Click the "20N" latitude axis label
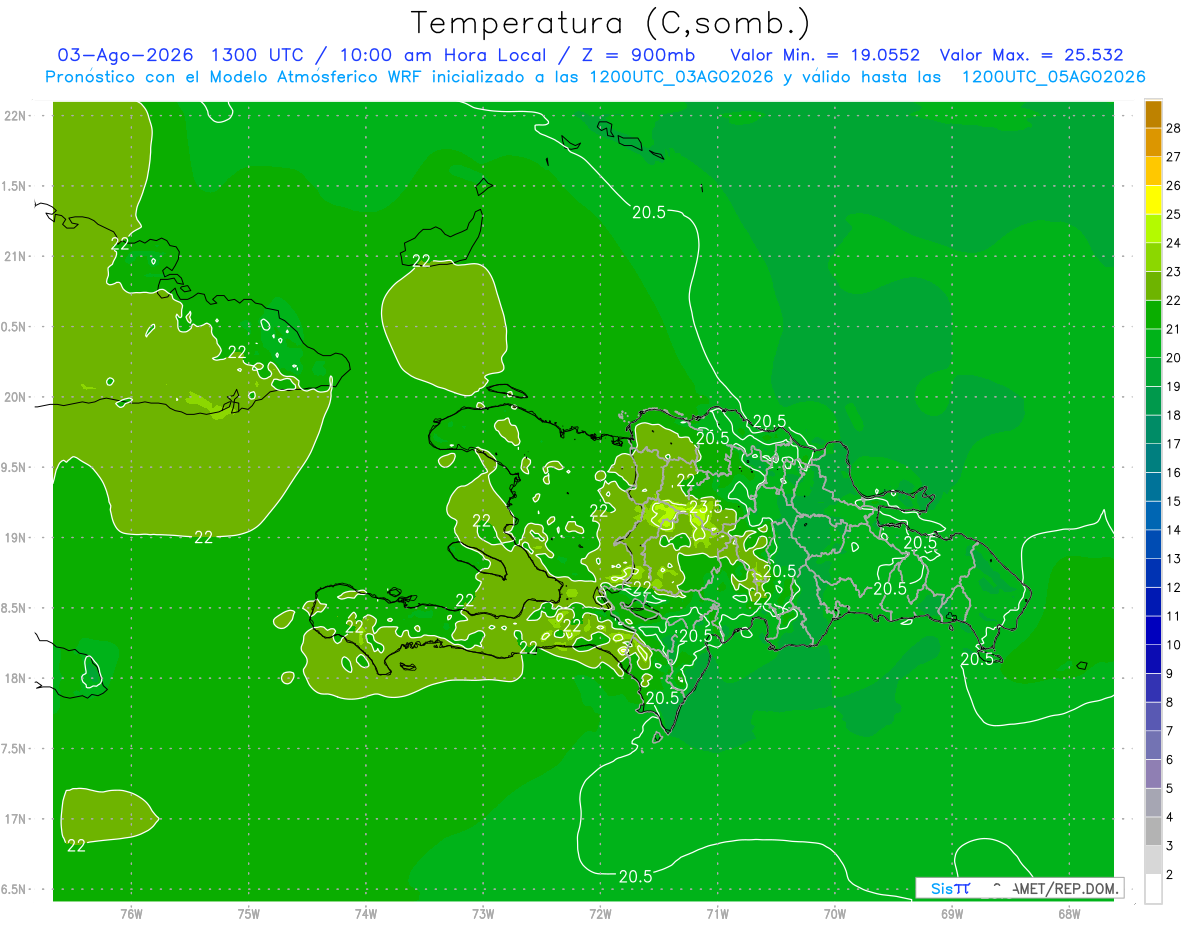Image resolution: width=1200 pixels, height=927 pixels. pos(15,397)
